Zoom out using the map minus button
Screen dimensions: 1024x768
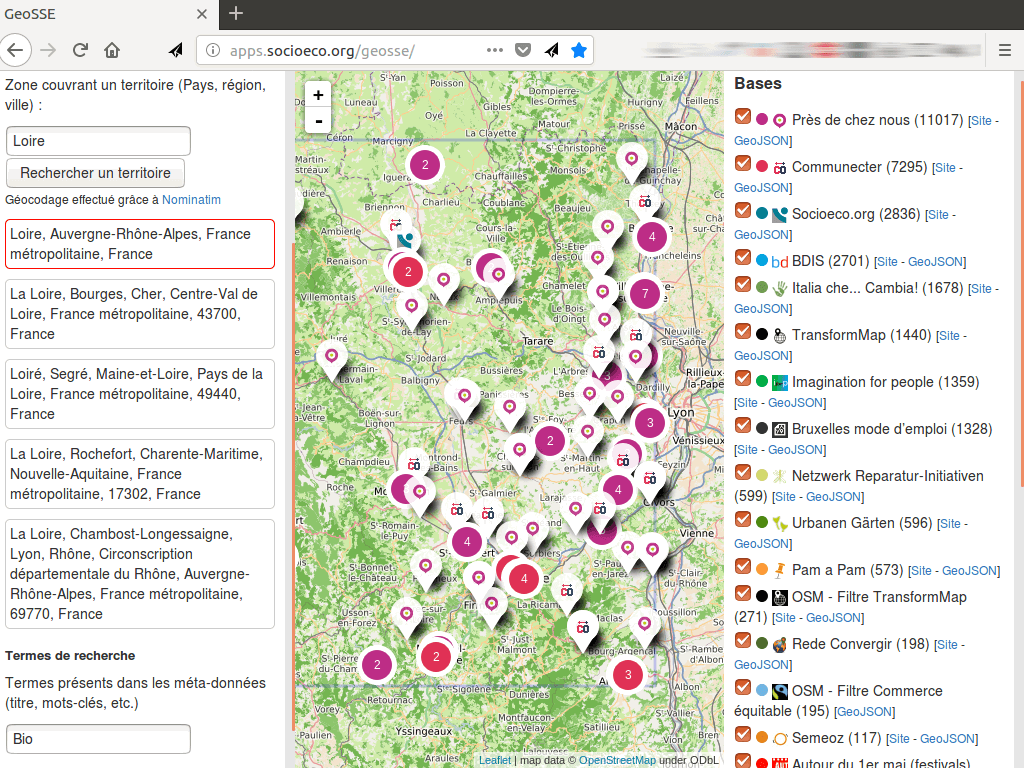tap(317, 120)
